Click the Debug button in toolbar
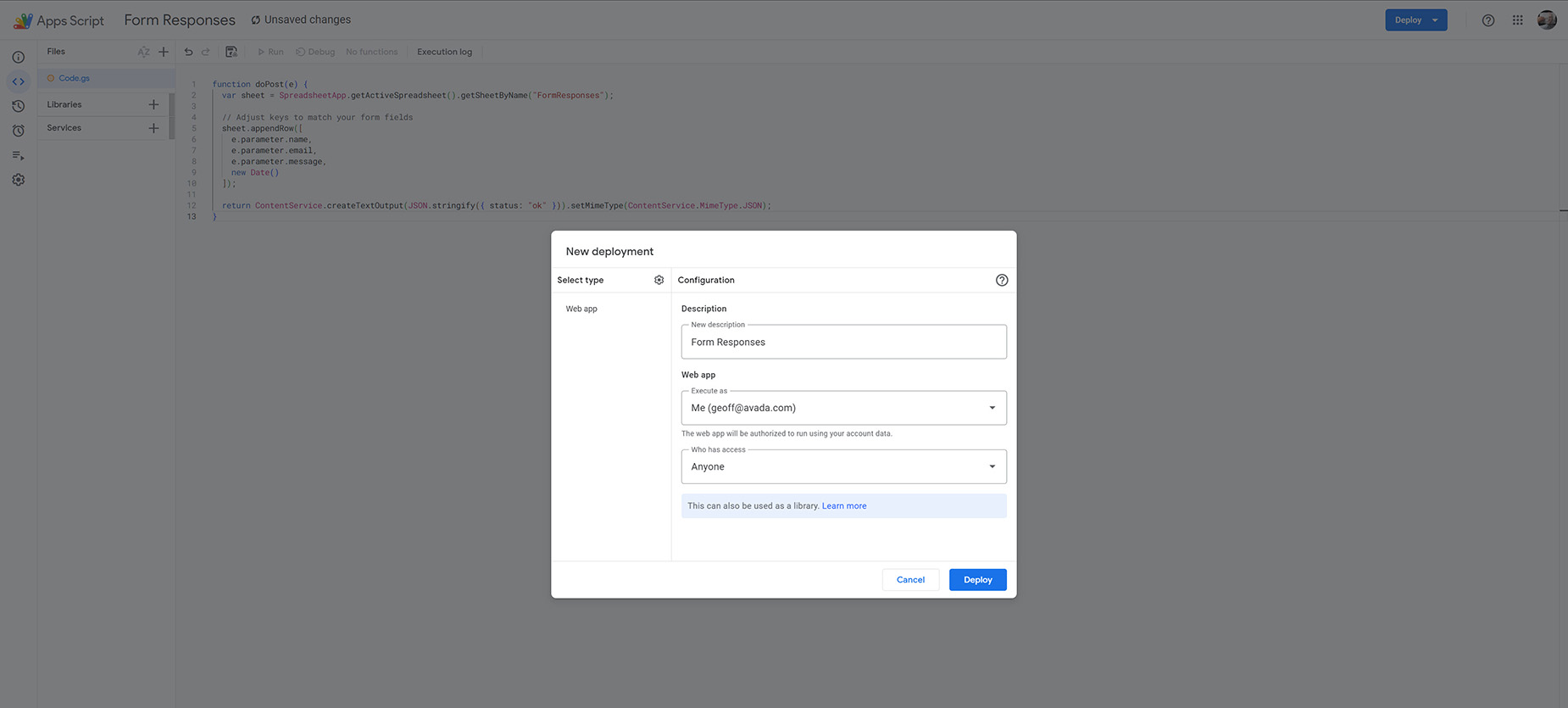This screenshot has height=708, width=1568. pos(315,52)
